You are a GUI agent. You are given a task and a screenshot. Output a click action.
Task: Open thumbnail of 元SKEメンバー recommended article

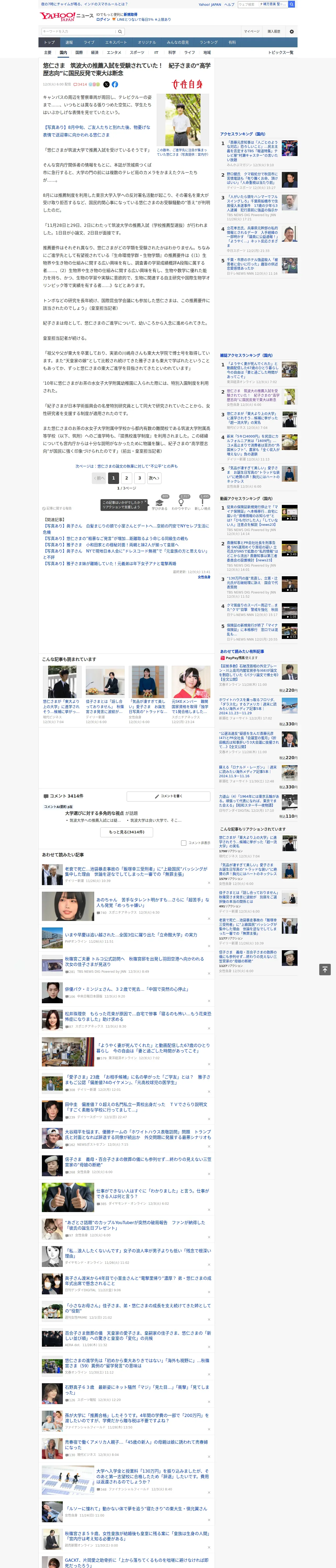(191, 682)
